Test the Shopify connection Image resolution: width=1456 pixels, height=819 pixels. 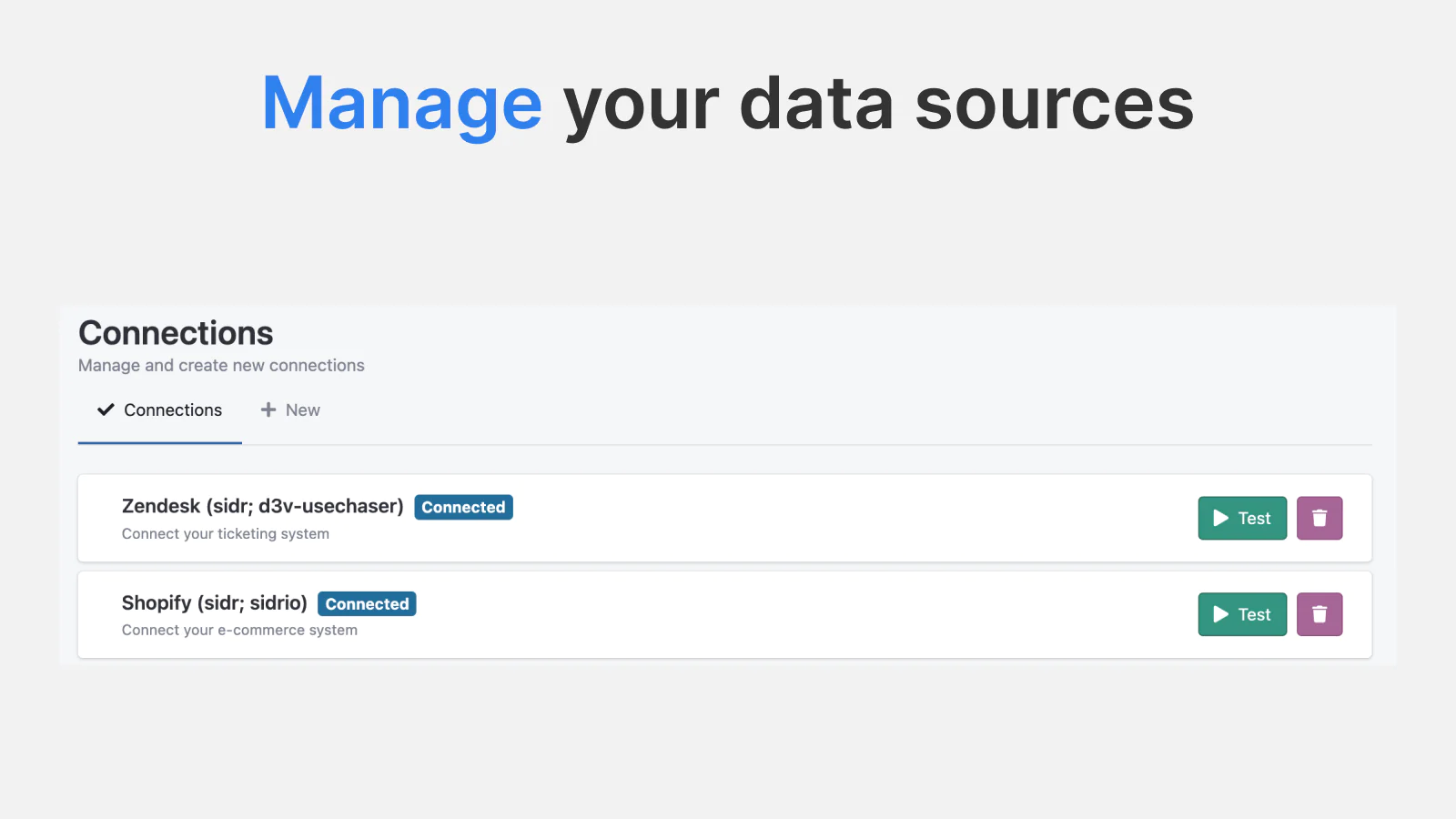pos(1242,614)
